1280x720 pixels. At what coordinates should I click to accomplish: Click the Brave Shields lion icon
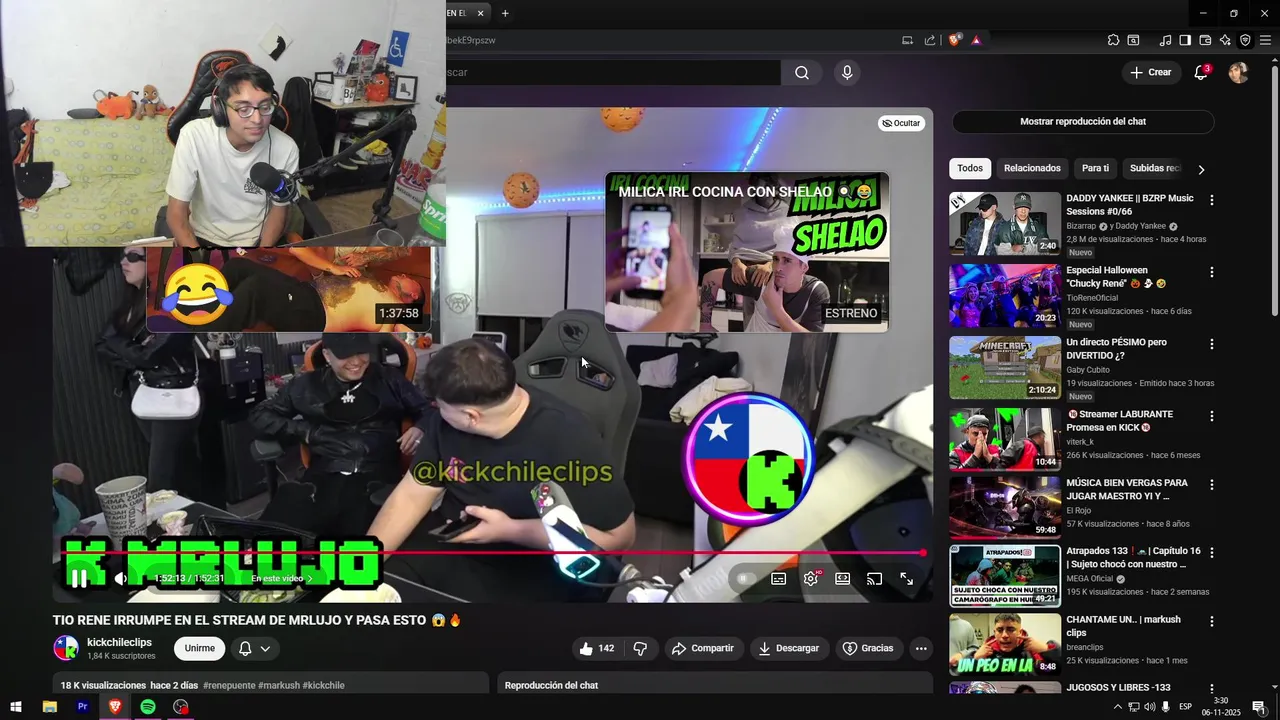pyautogui.click(x=955, y=40)
